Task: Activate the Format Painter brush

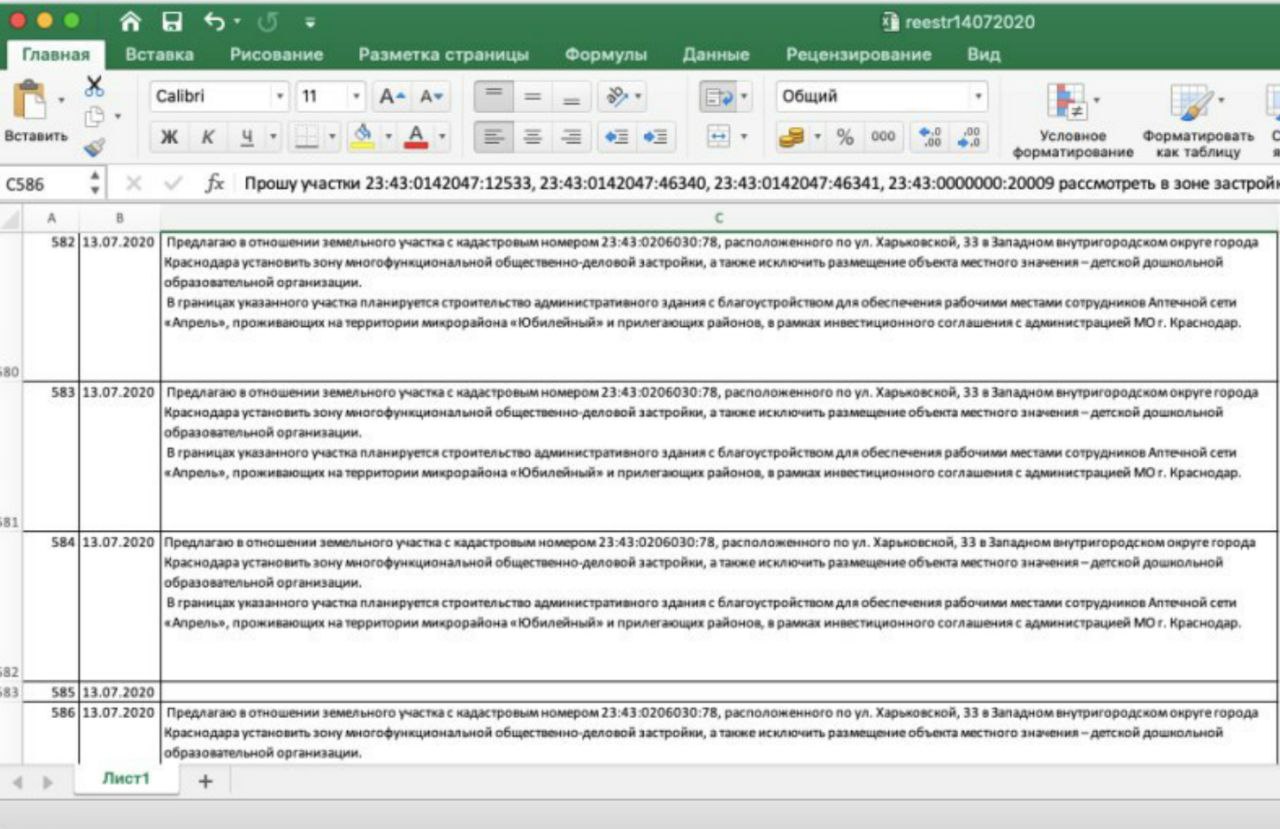Action: (x=95, y=148)
